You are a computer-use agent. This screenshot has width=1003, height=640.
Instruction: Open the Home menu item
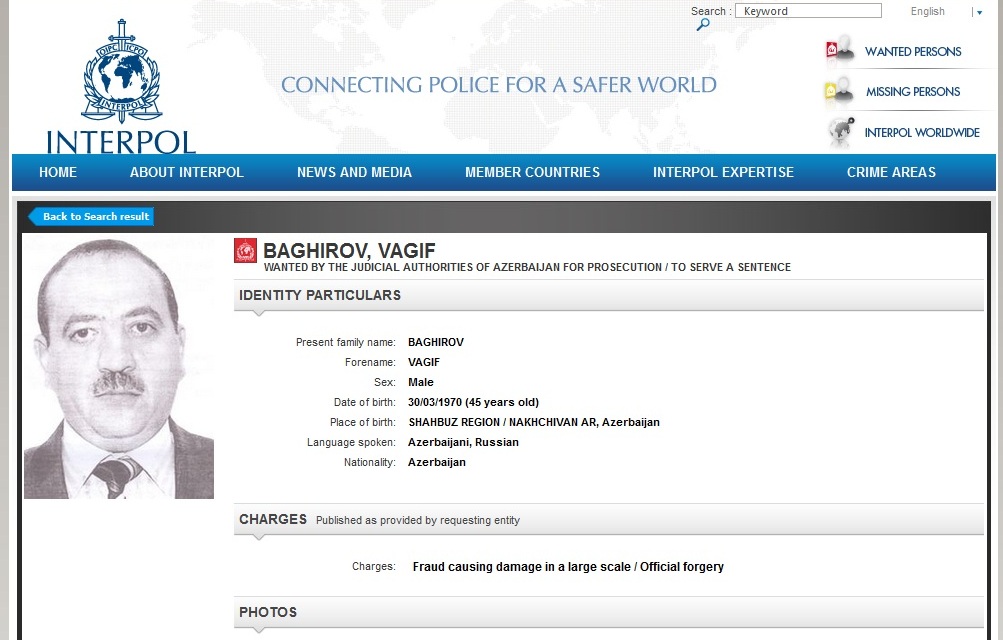[58, 172]
